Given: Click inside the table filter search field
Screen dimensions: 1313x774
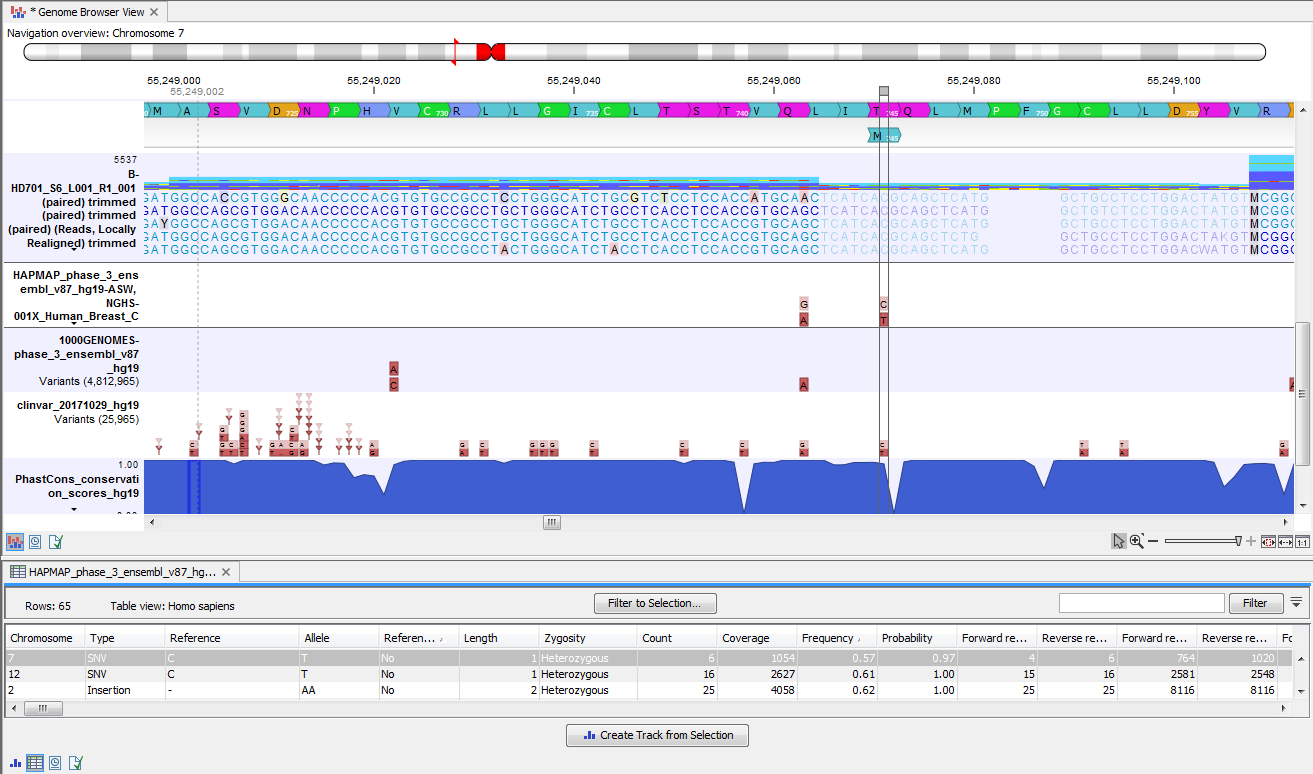Looking at the screenshot, I should click(x=1140, y=602).
